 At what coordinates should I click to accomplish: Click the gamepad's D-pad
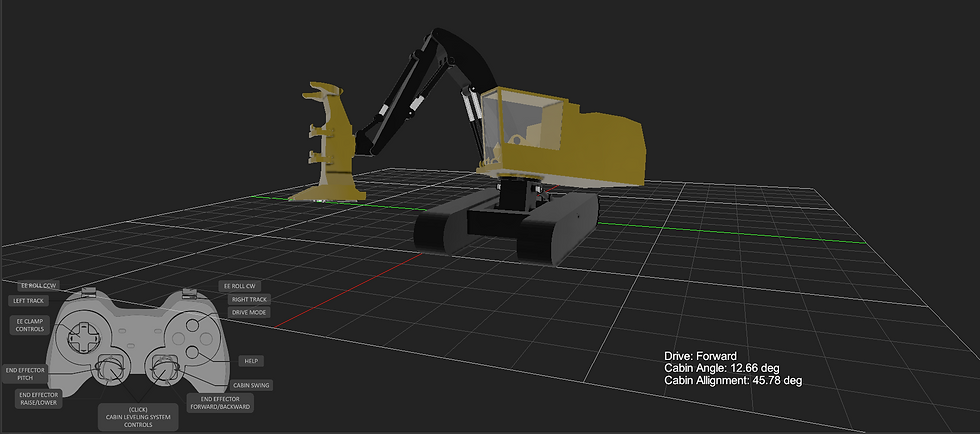click(x=84, y=338)
